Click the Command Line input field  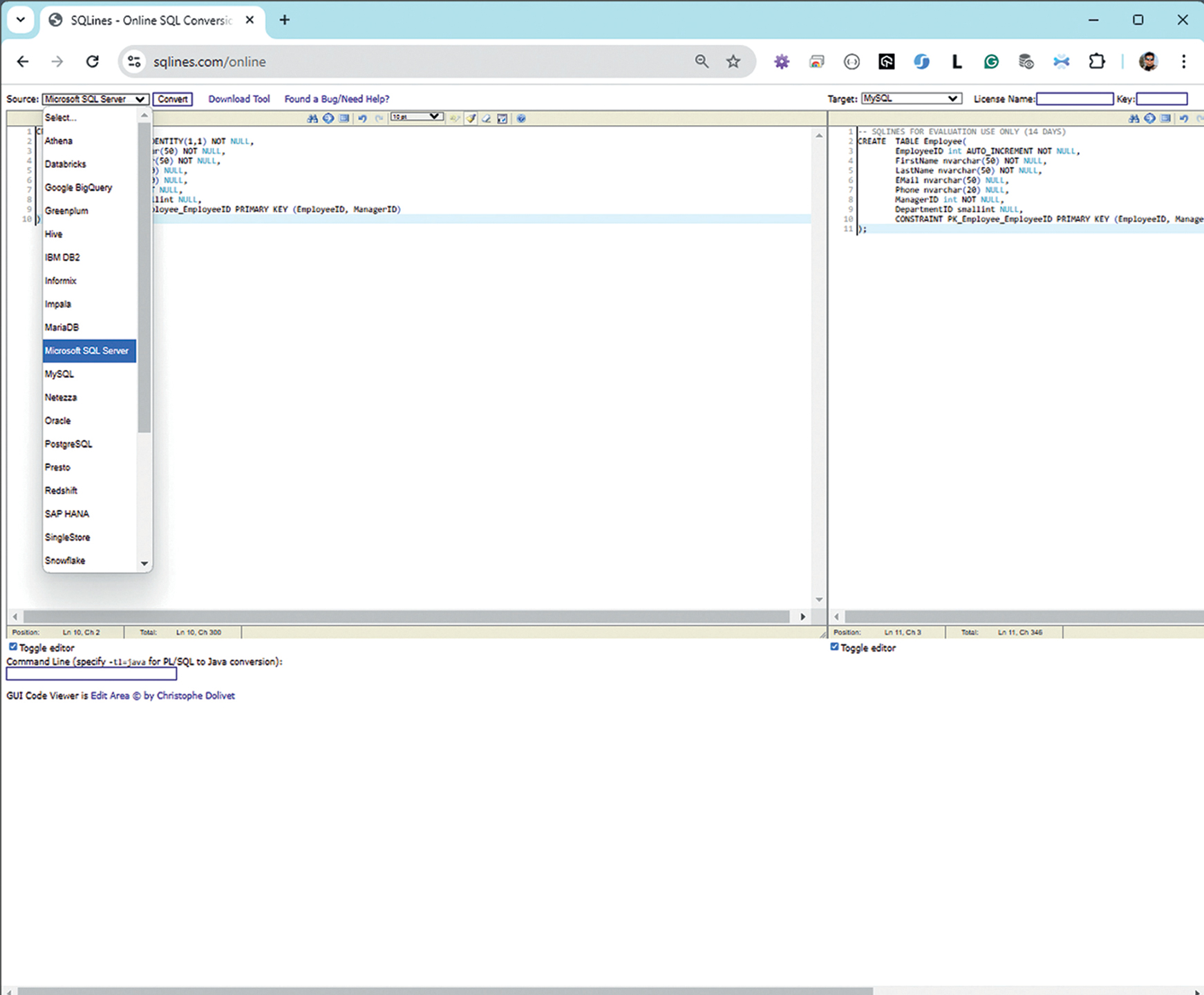pos(91,674)
